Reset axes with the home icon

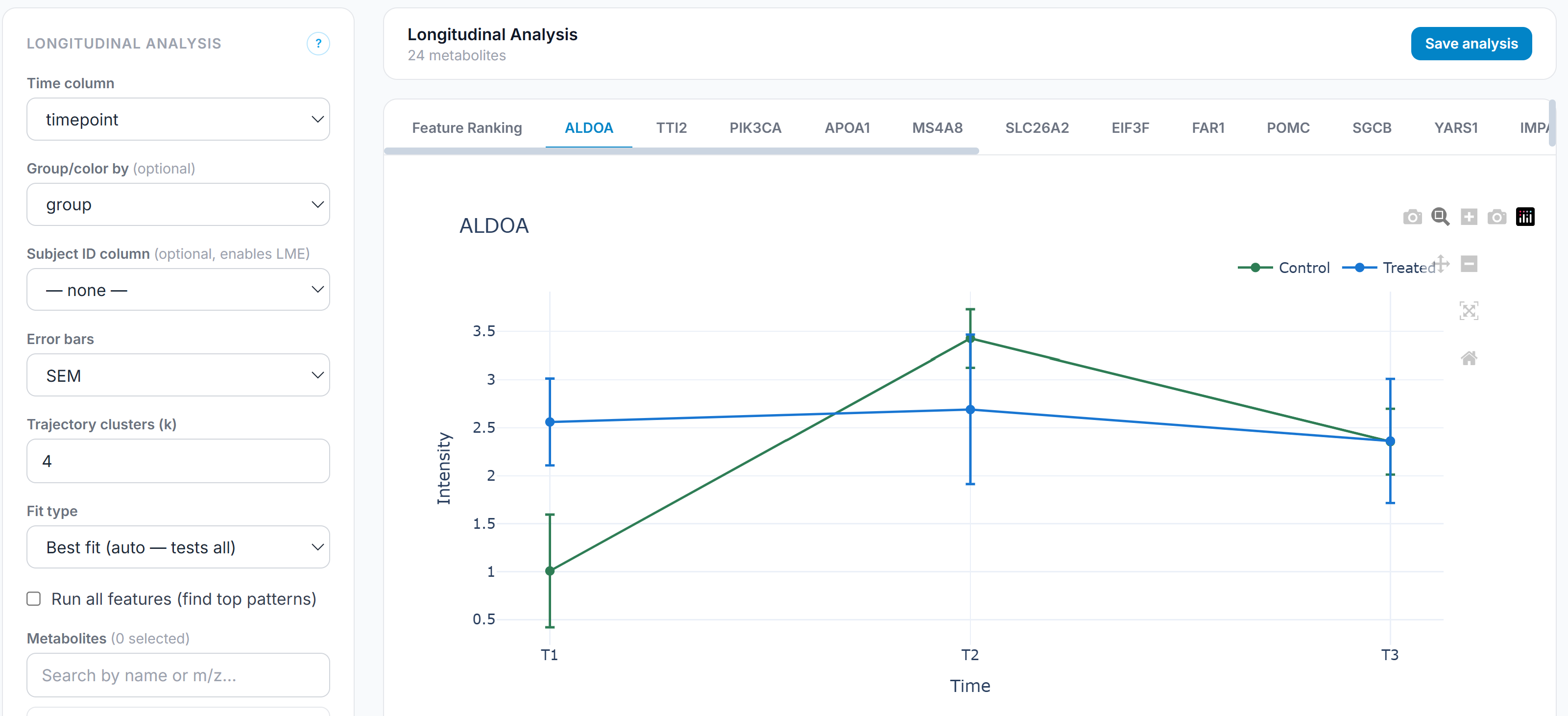[1468, 358]
